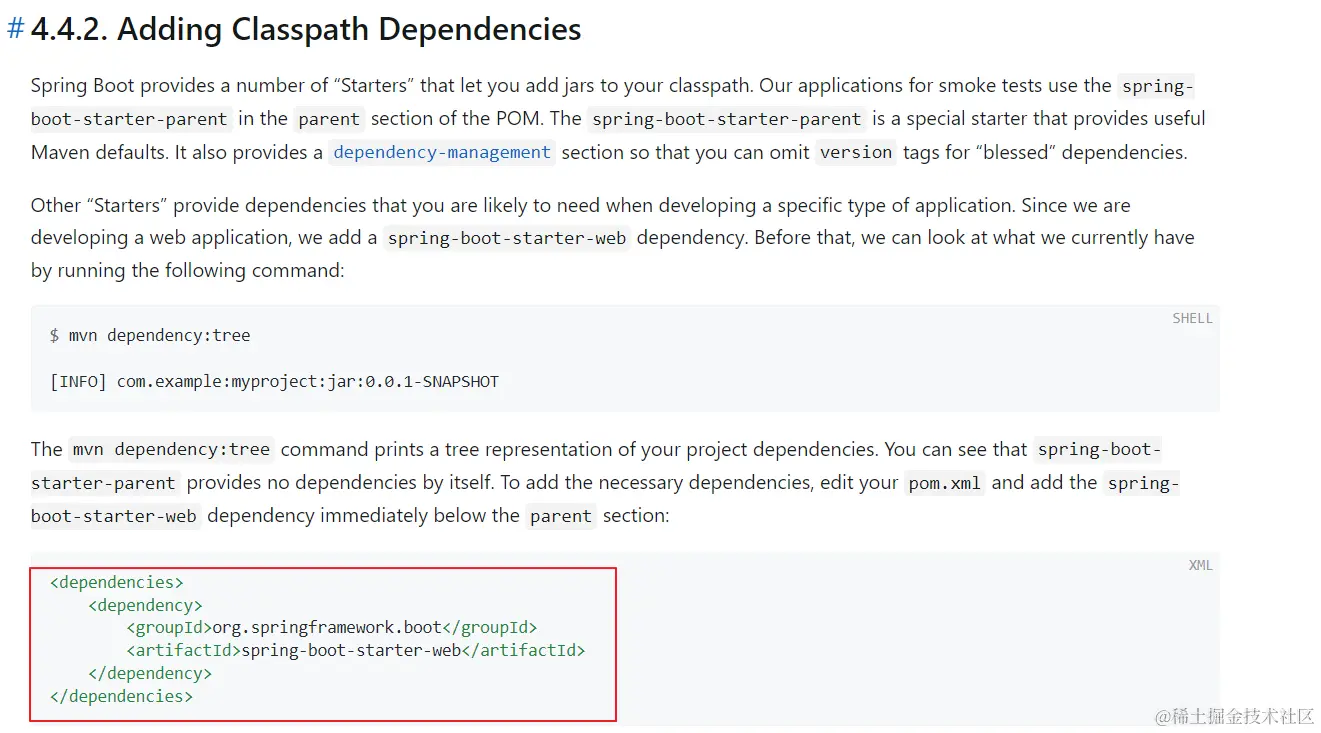Click the Adding Classpath Dependencies heading
The width and height of the screenshot is (1321, 733).
click(306, 29)
